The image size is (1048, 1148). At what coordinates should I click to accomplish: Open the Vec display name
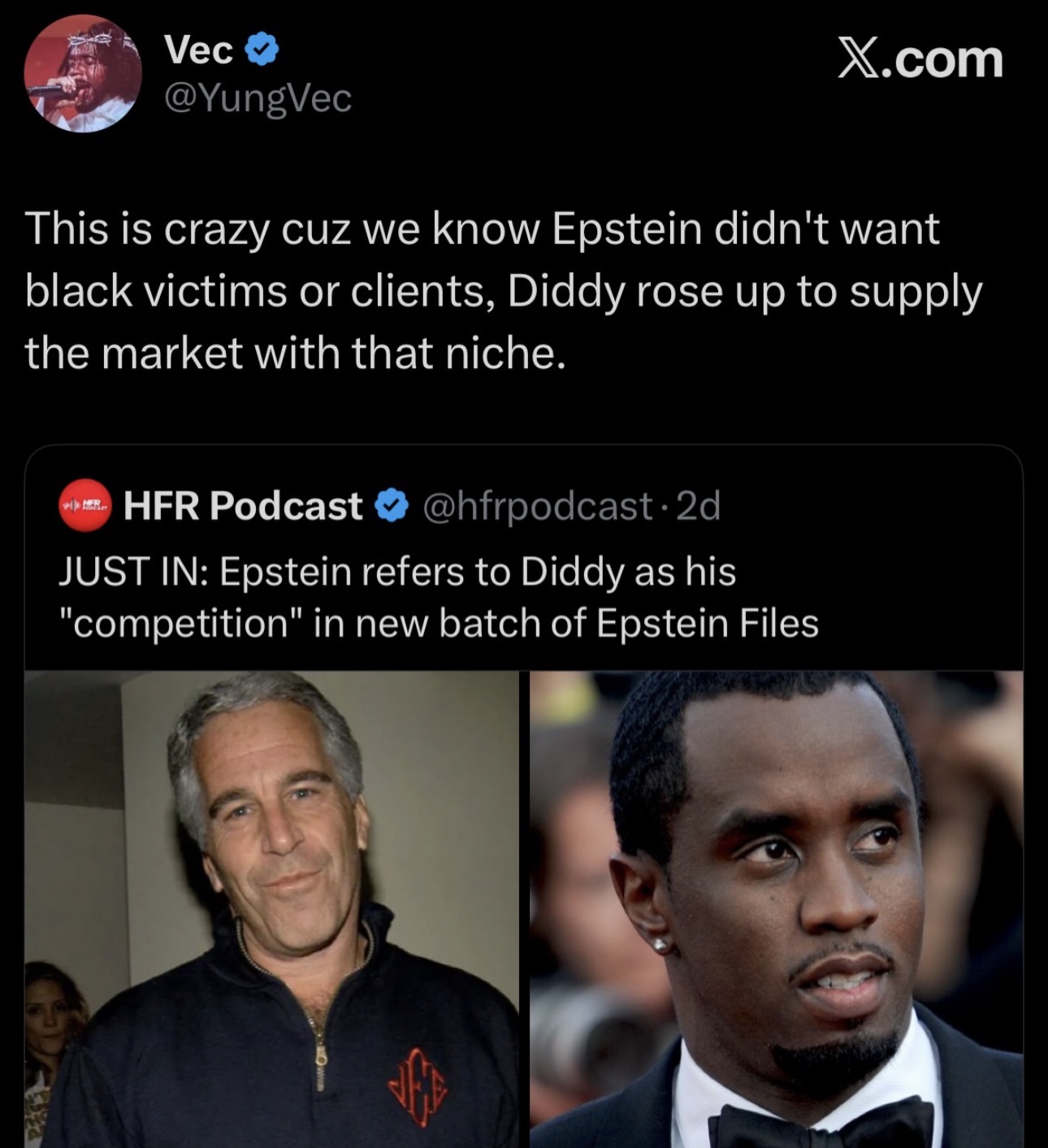[x=199, y=50]
